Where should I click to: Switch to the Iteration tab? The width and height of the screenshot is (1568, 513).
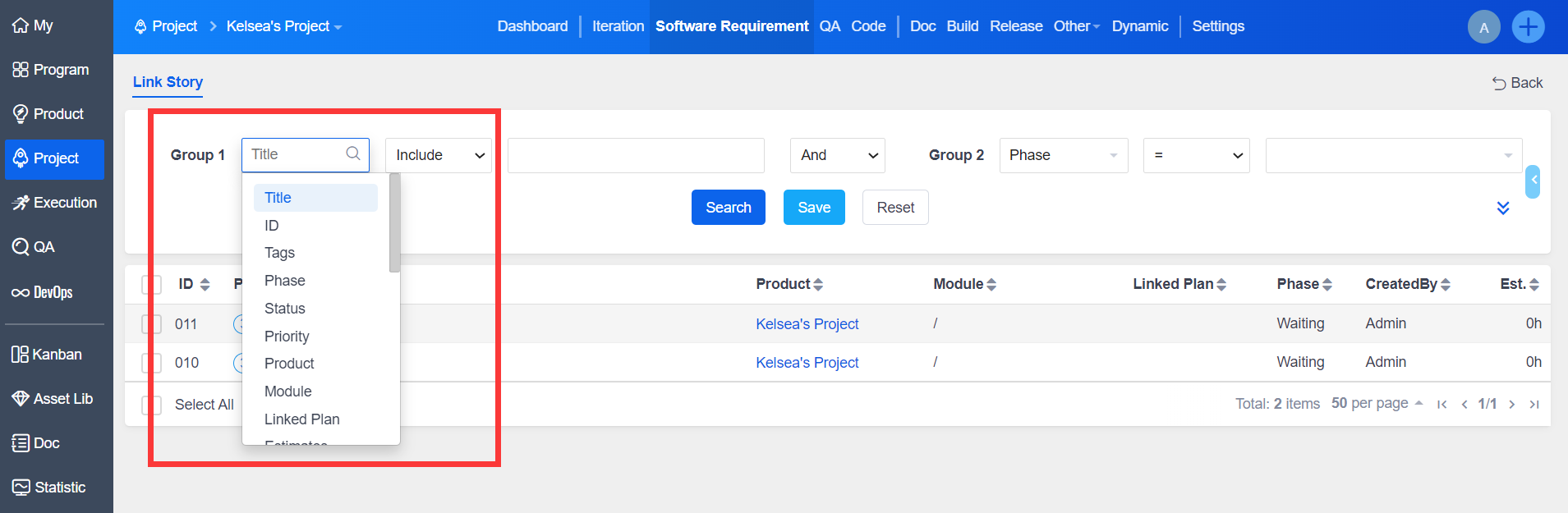pyautogui.click(x=618, y=26)
